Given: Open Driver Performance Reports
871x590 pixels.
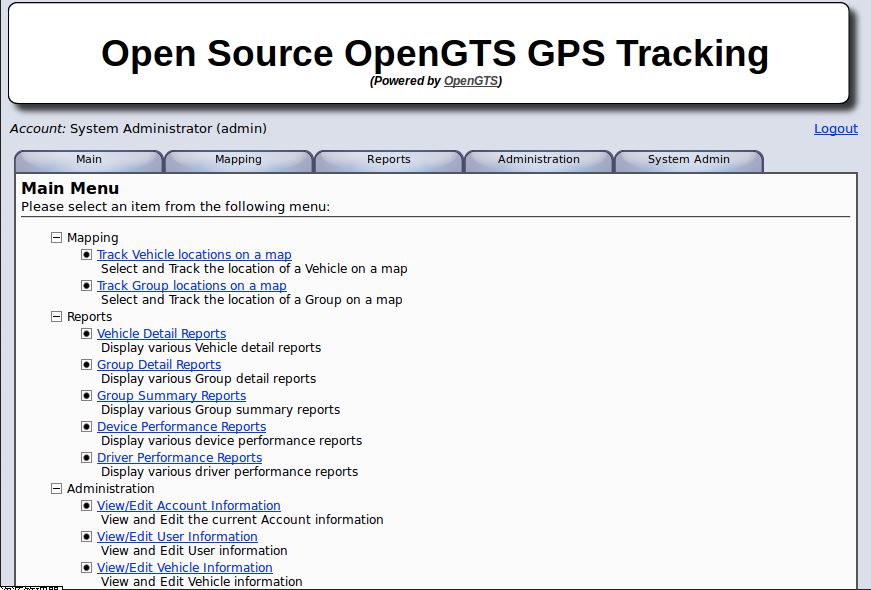Looking at the screenshot, I should [x=179, y=458].
